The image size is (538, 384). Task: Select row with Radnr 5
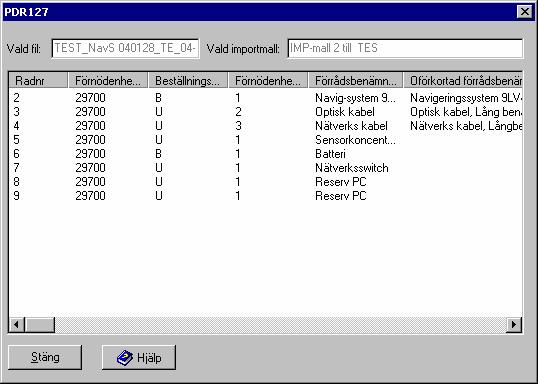point(265,140)
